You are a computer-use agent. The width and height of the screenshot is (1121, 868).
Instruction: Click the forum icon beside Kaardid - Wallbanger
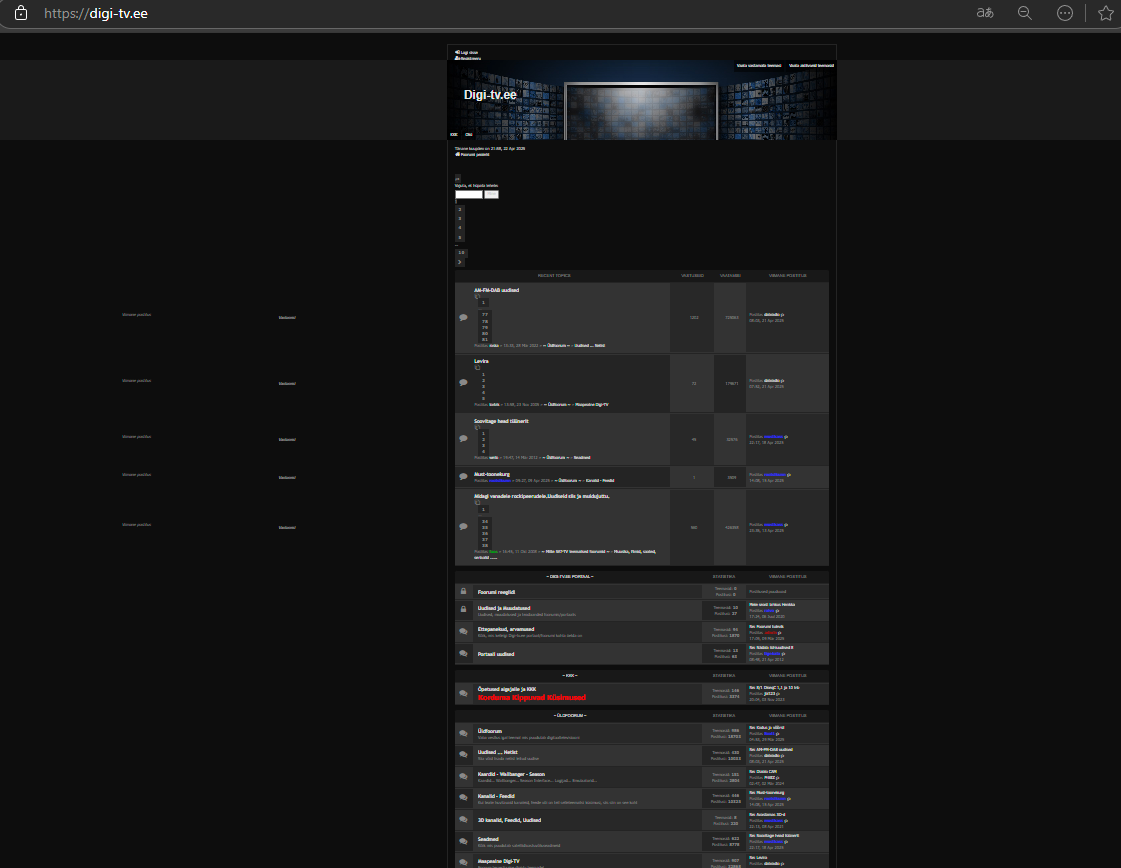463,776
